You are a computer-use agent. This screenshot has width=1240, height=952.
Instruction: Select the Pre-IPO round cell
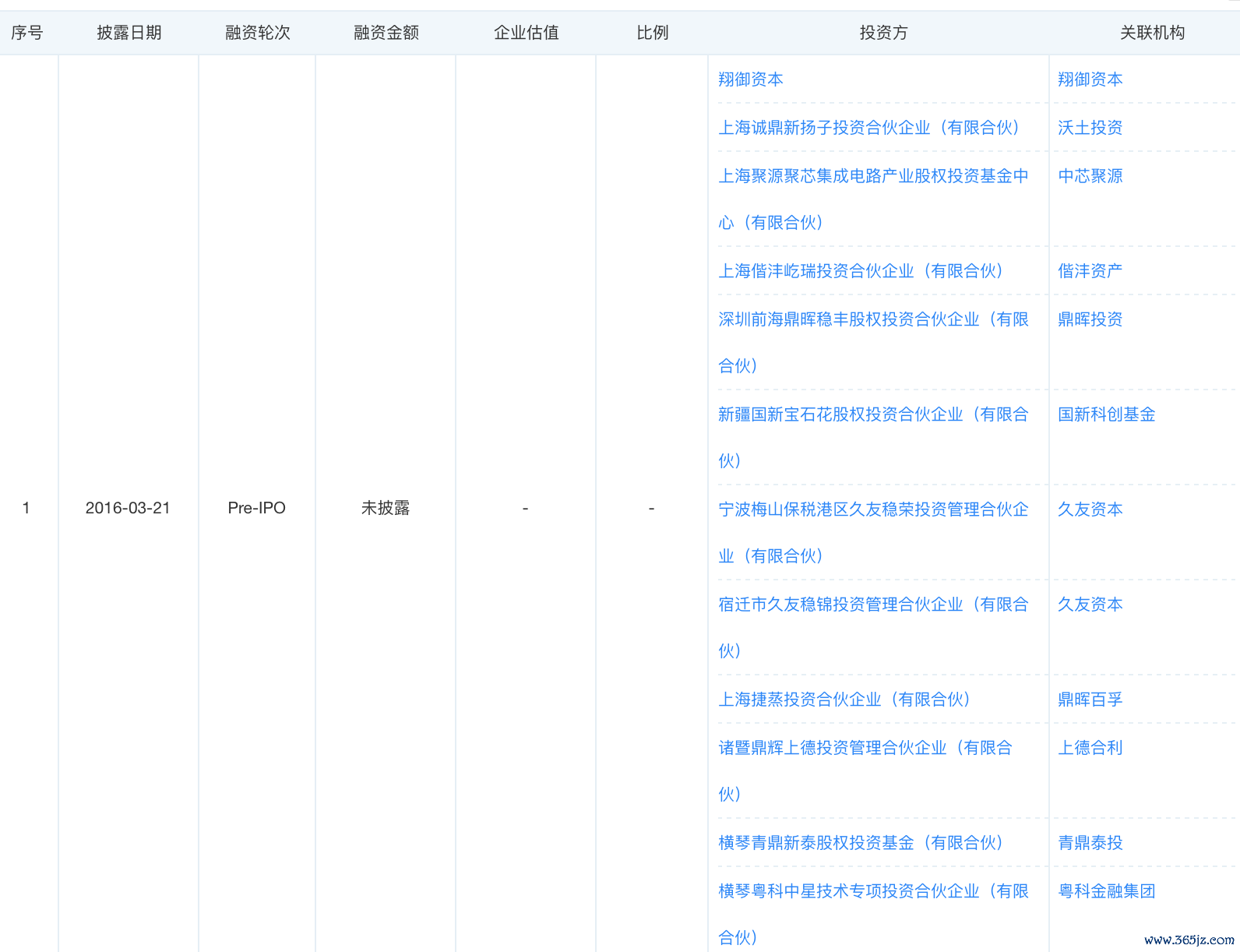tap(257, 508)
